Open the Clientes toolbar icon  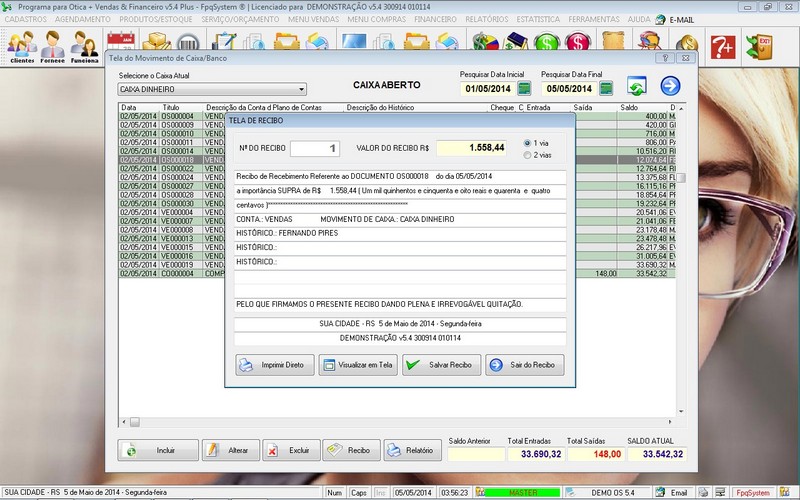coord(22,46)
